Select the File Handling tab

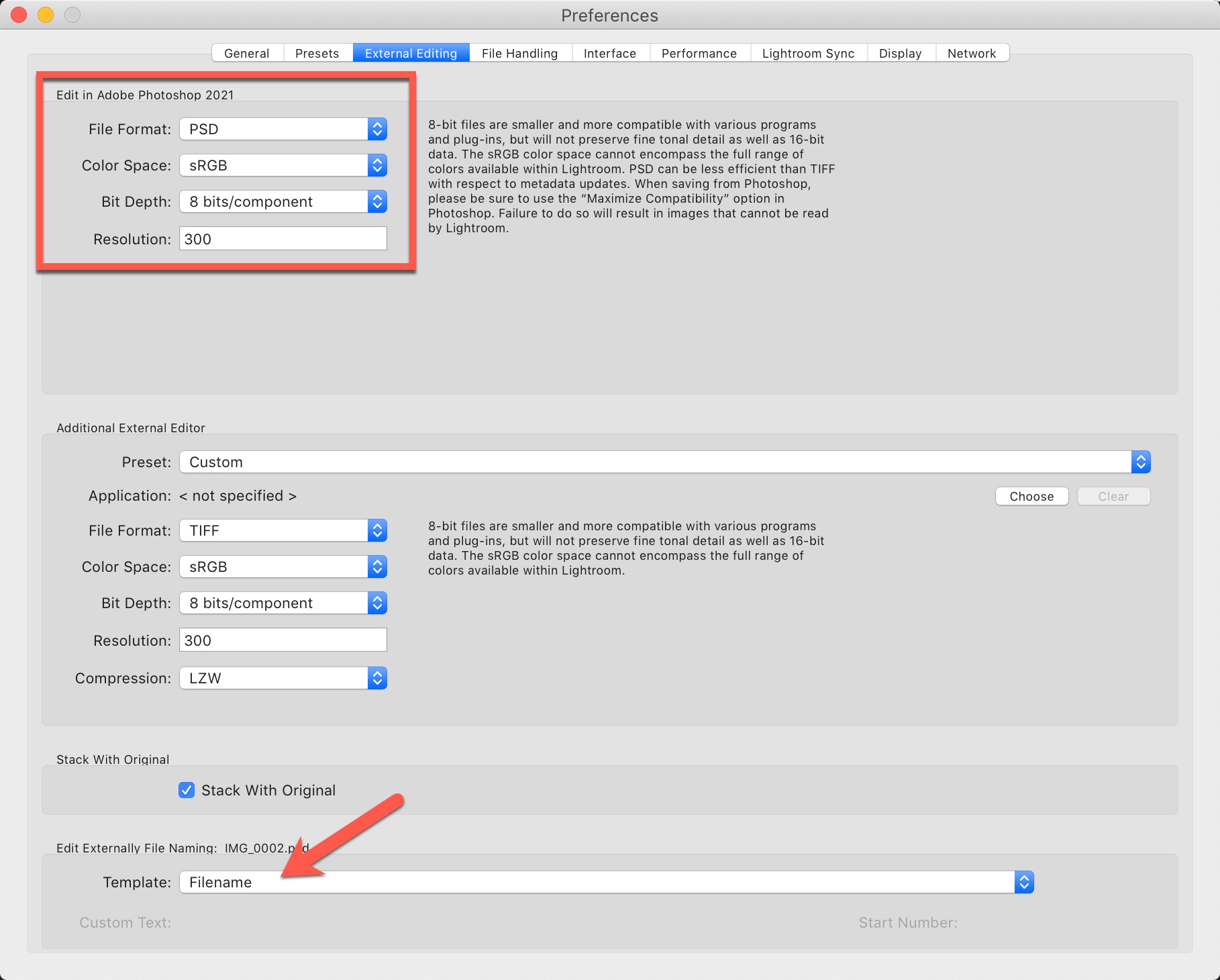click(519, 53)
